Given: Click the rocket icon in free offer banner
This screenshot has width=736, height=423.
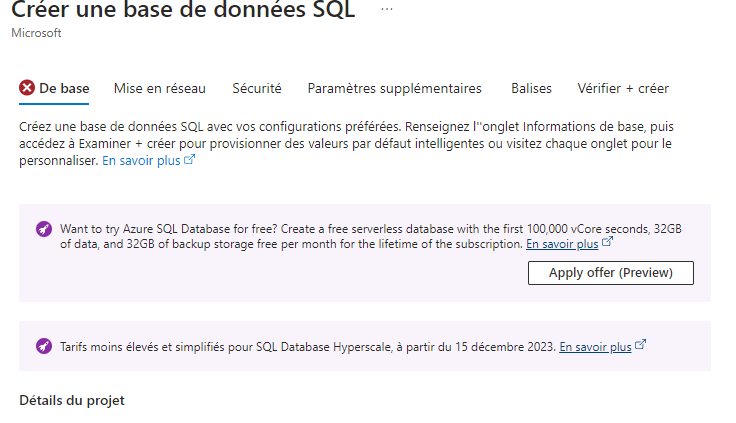Looking at the screenshot, I should tap(44, 229).
